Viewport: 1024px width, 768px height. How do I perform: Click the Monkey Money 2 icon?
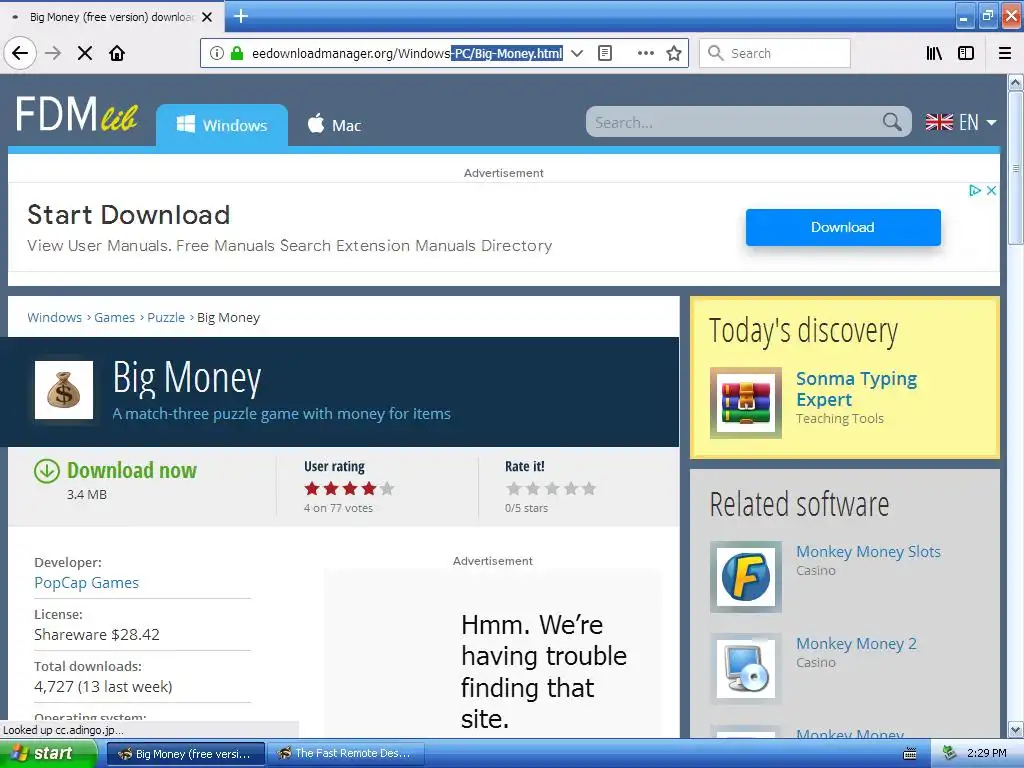[746, 669]
